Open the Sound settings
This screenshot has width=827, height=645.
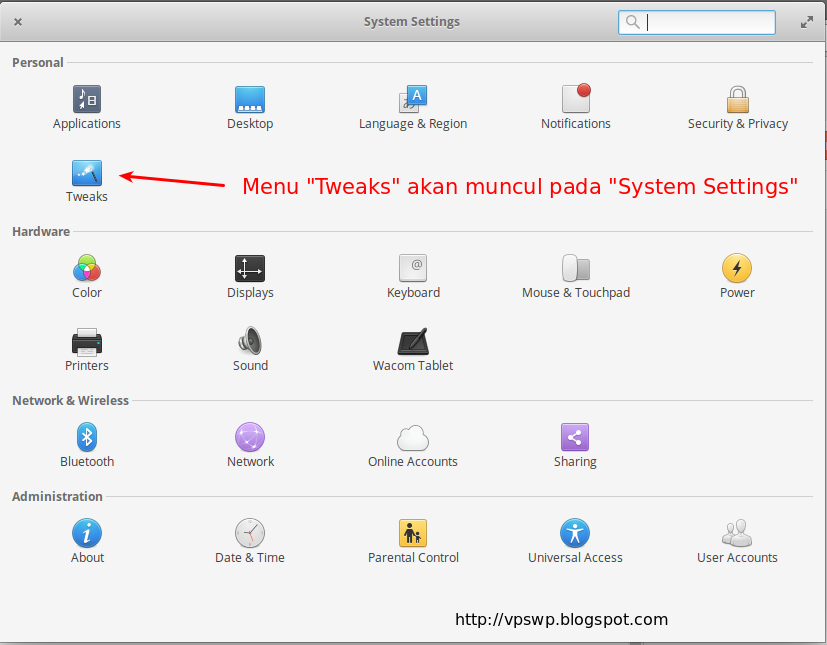coord(250,350)
